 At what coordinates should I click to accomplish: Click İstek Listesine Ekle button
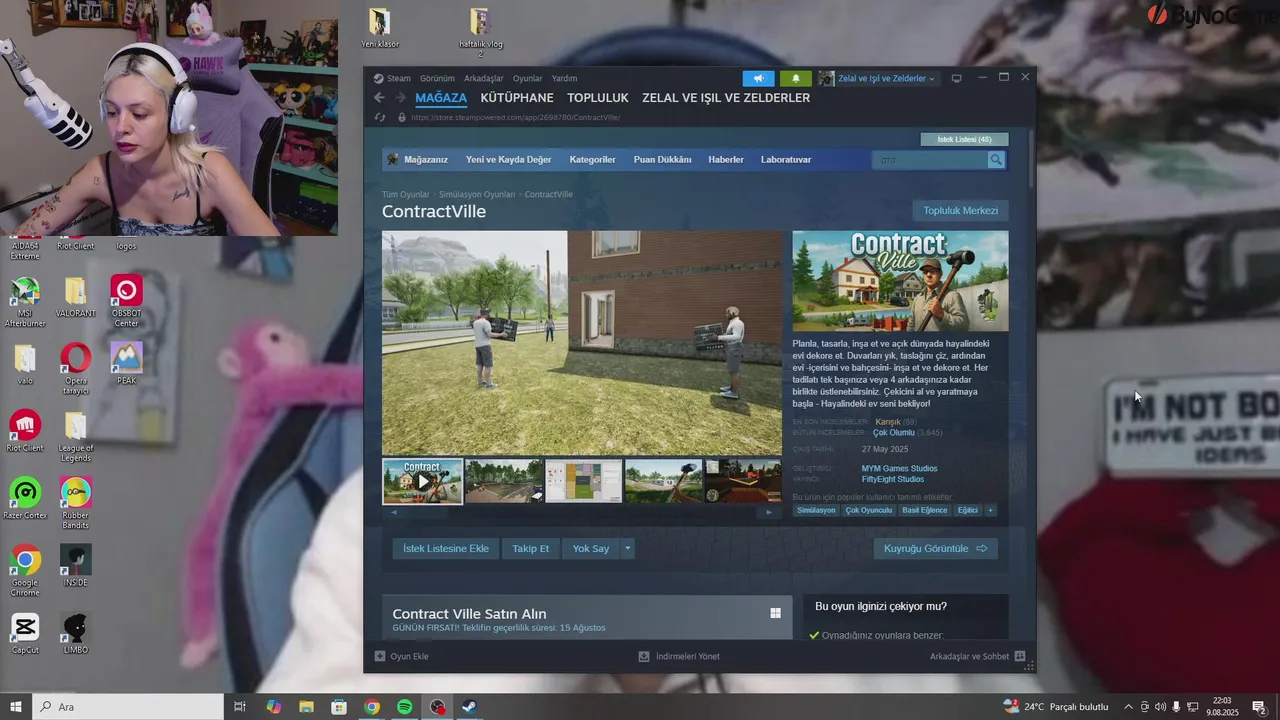click(x=446, y=548)
